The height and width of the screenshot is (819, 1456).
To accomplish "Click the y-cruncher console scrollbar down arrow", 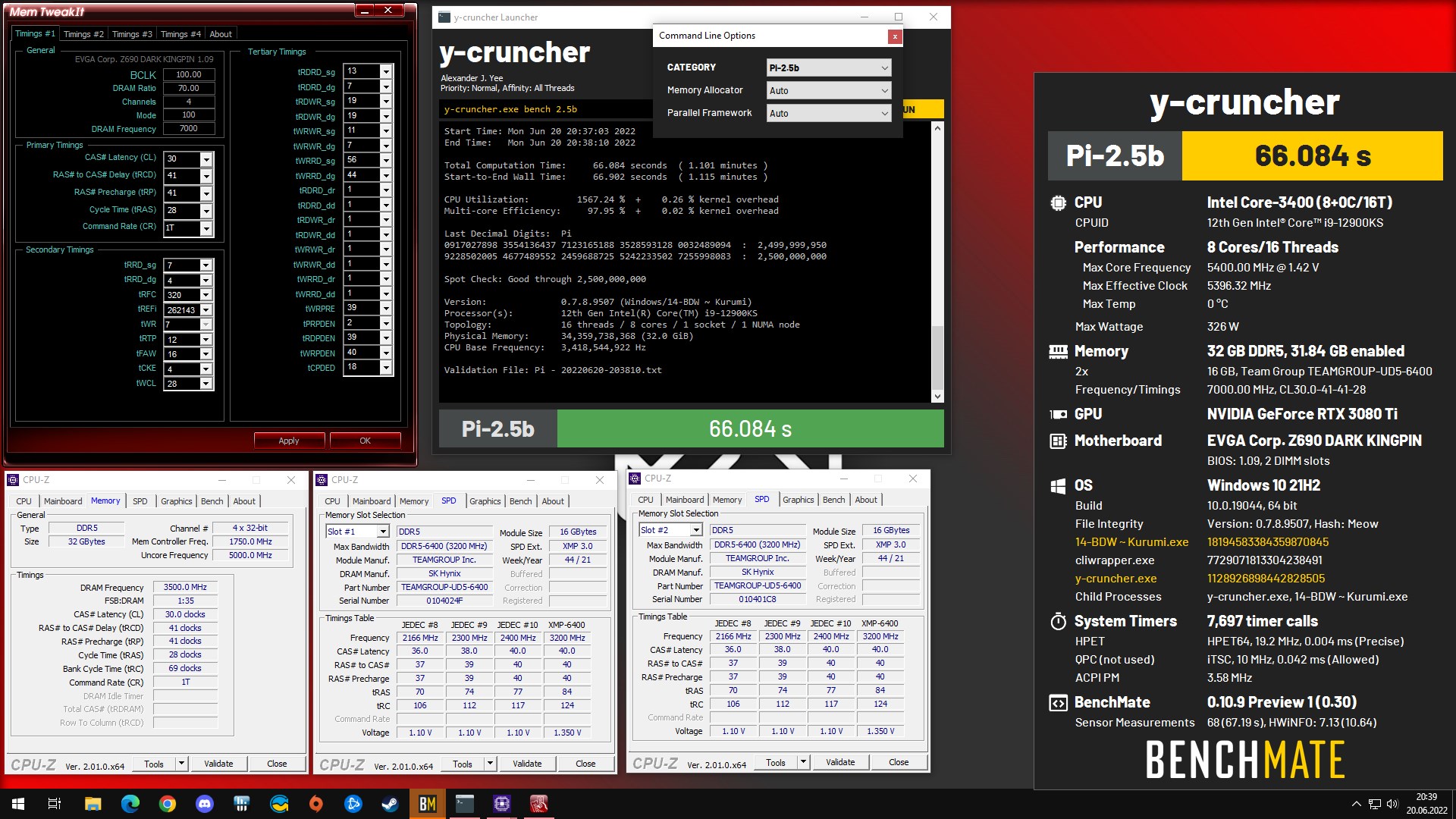I will 937,396.
